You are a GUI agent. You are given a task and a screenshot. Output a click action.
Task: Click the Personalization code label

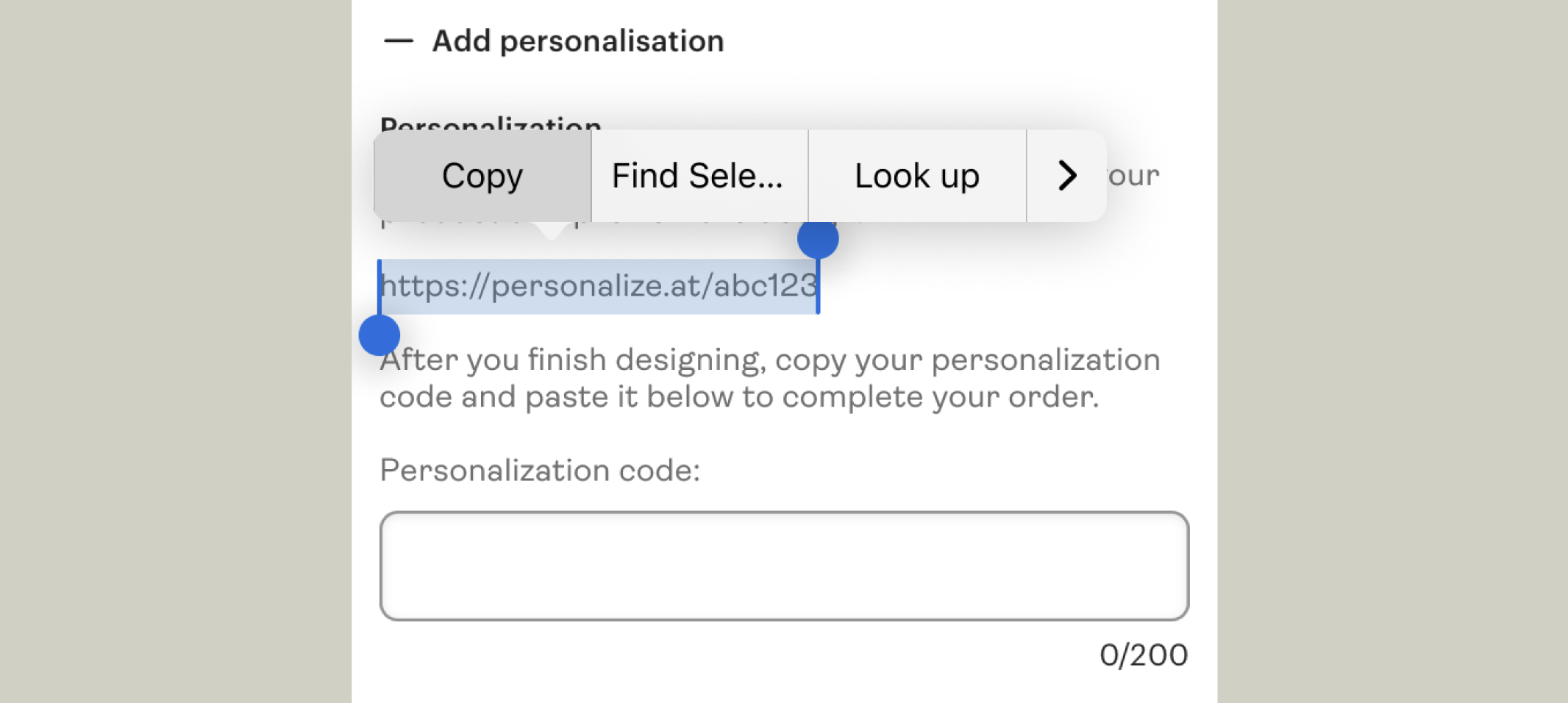pyautogui.click(x=541, y=469)
